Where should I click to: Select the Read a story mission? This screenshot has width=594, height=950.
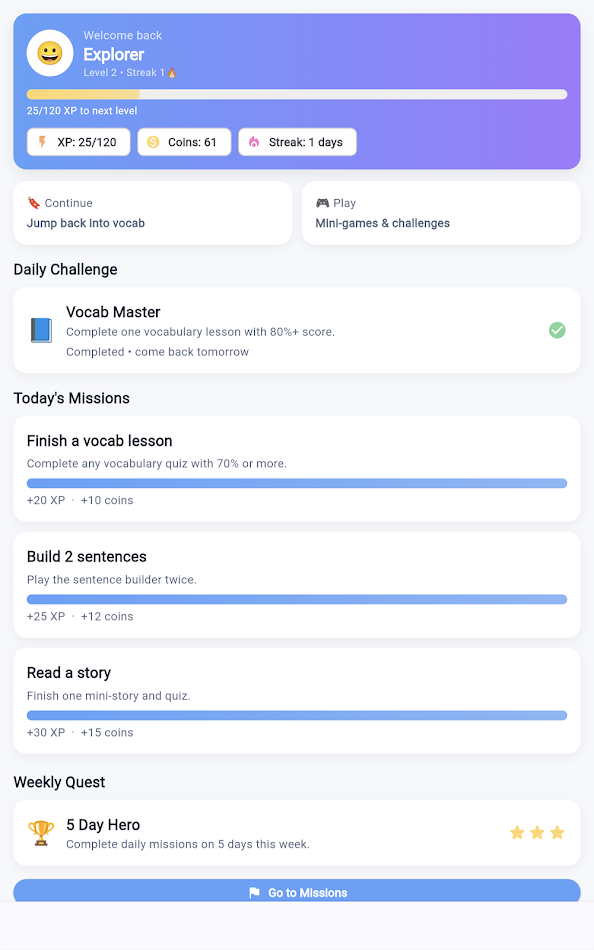point(297,701)
